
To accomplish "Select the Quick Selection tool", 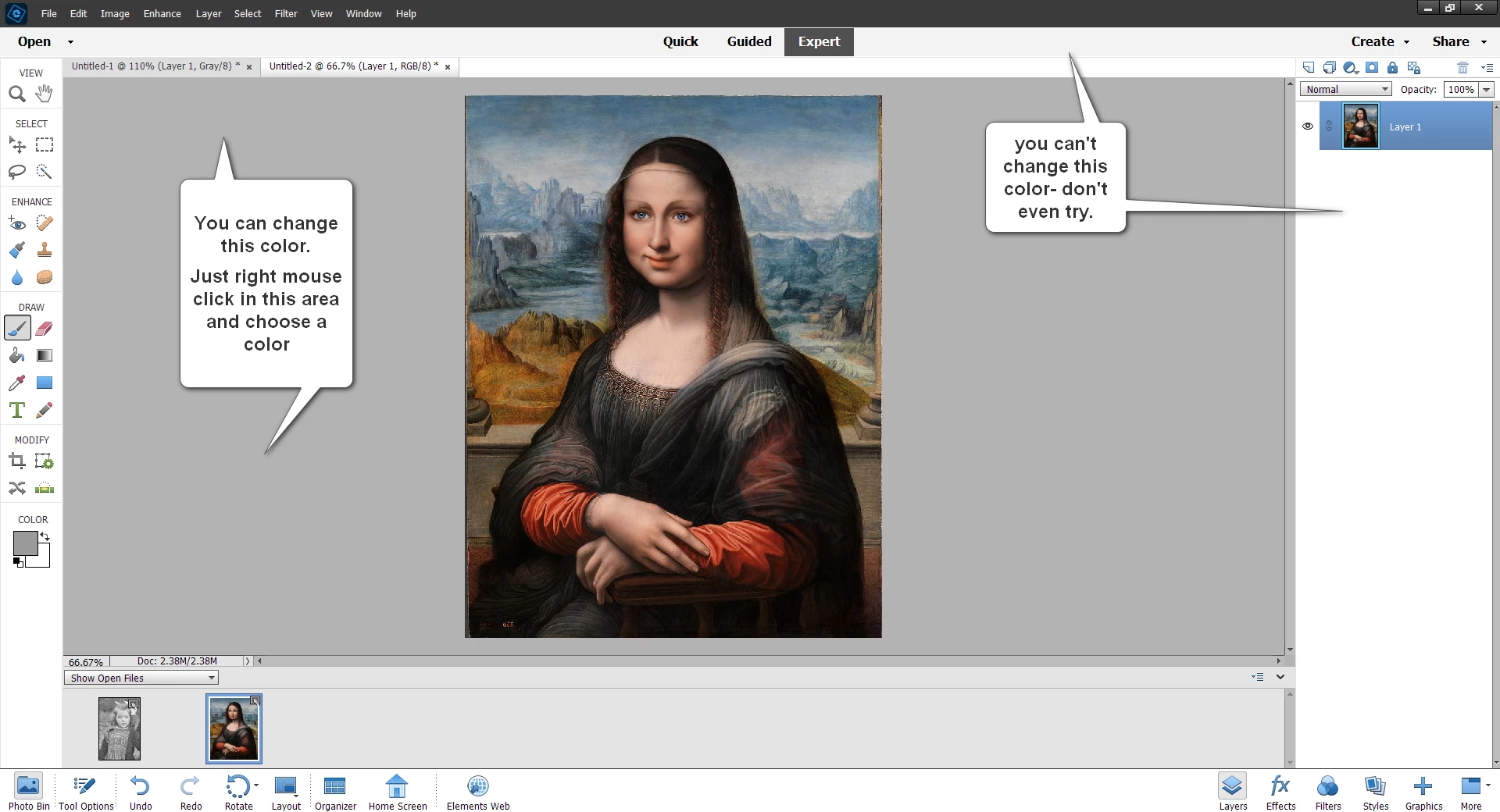I will point(45,172).
